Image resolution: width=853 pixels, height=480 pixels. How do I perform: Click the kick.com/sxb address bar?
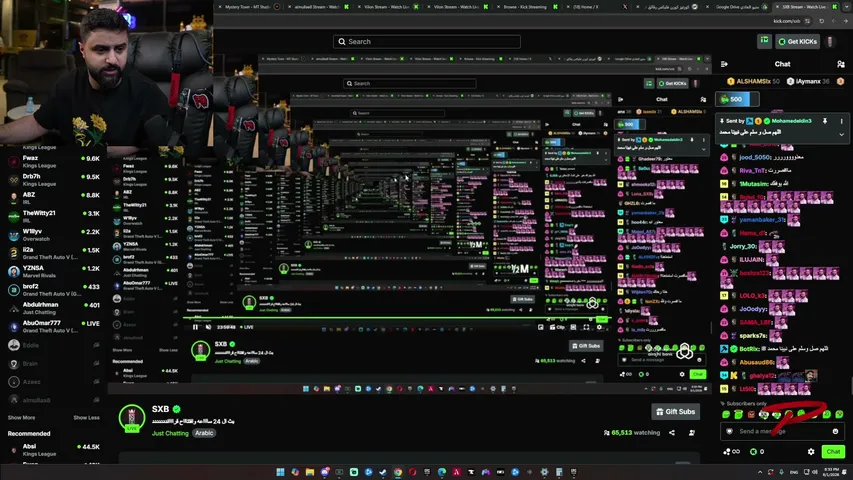click(786, 21)
